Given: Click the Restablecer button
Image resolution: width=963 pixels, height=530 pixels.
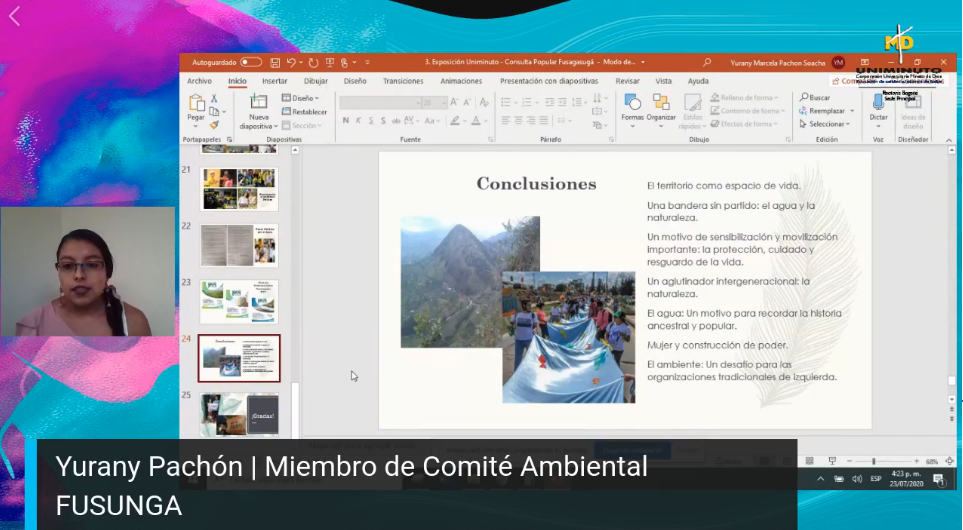Looking at the screenshot, I should coord(305,112).
